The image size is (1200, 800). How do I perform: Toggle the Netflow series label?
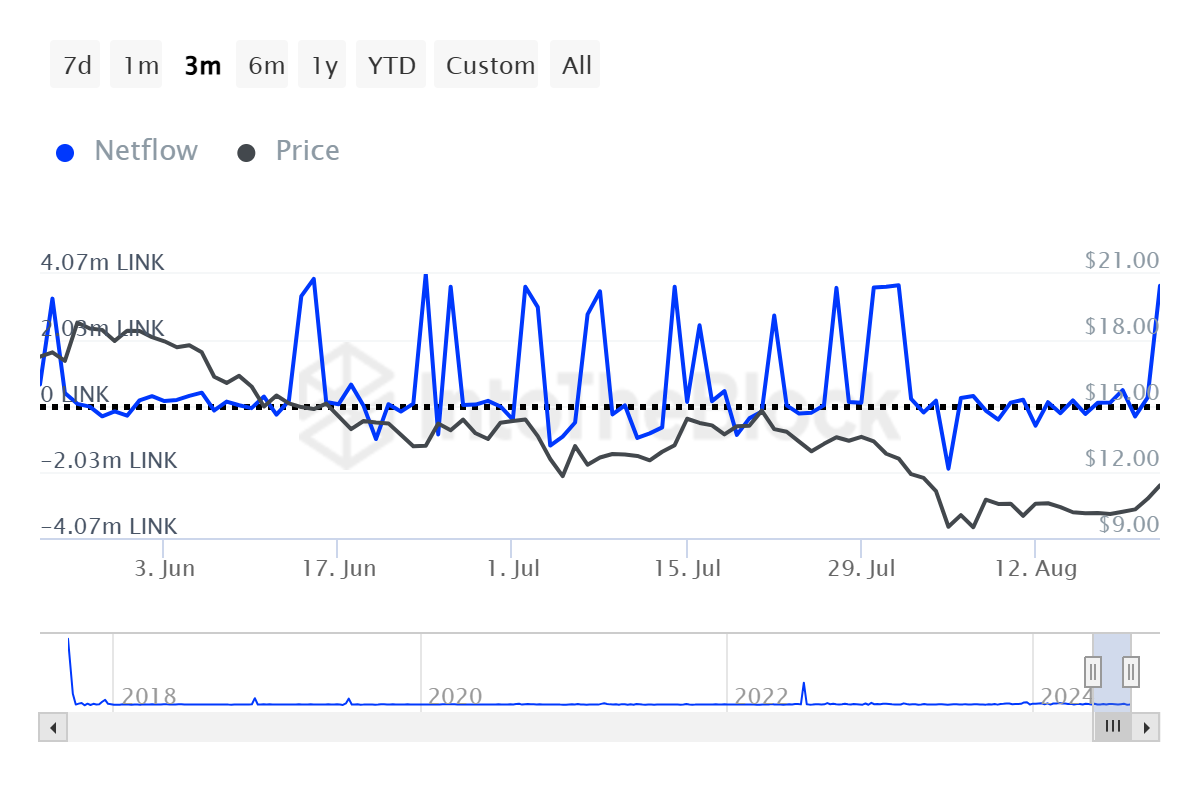[146, 151]
